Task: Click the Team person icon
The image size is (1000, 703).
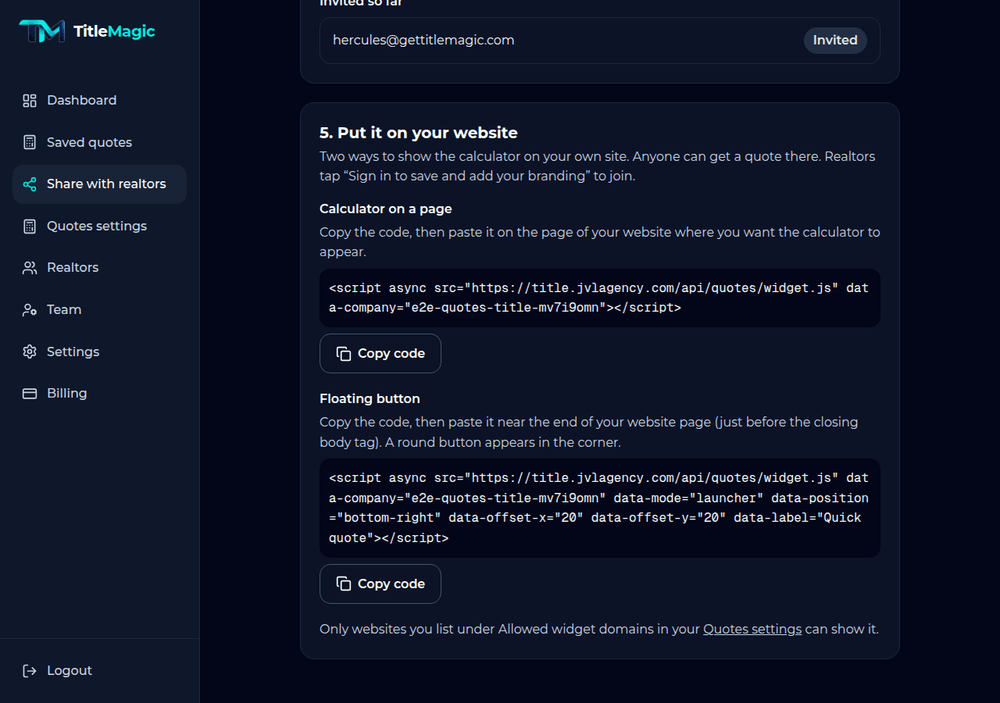Action: point(29,310)
